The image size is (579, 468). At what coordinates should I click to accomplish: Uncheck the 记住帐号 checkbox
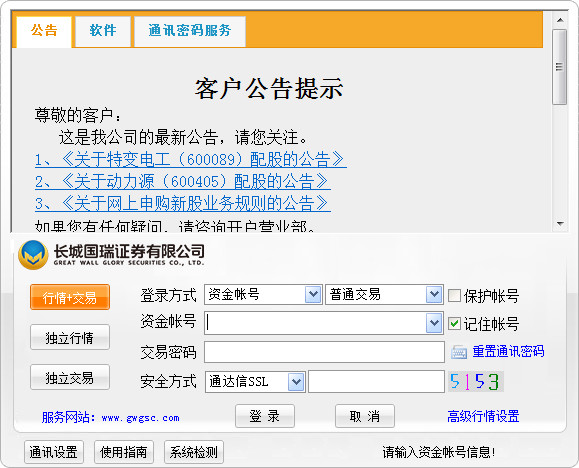[454, 324]
